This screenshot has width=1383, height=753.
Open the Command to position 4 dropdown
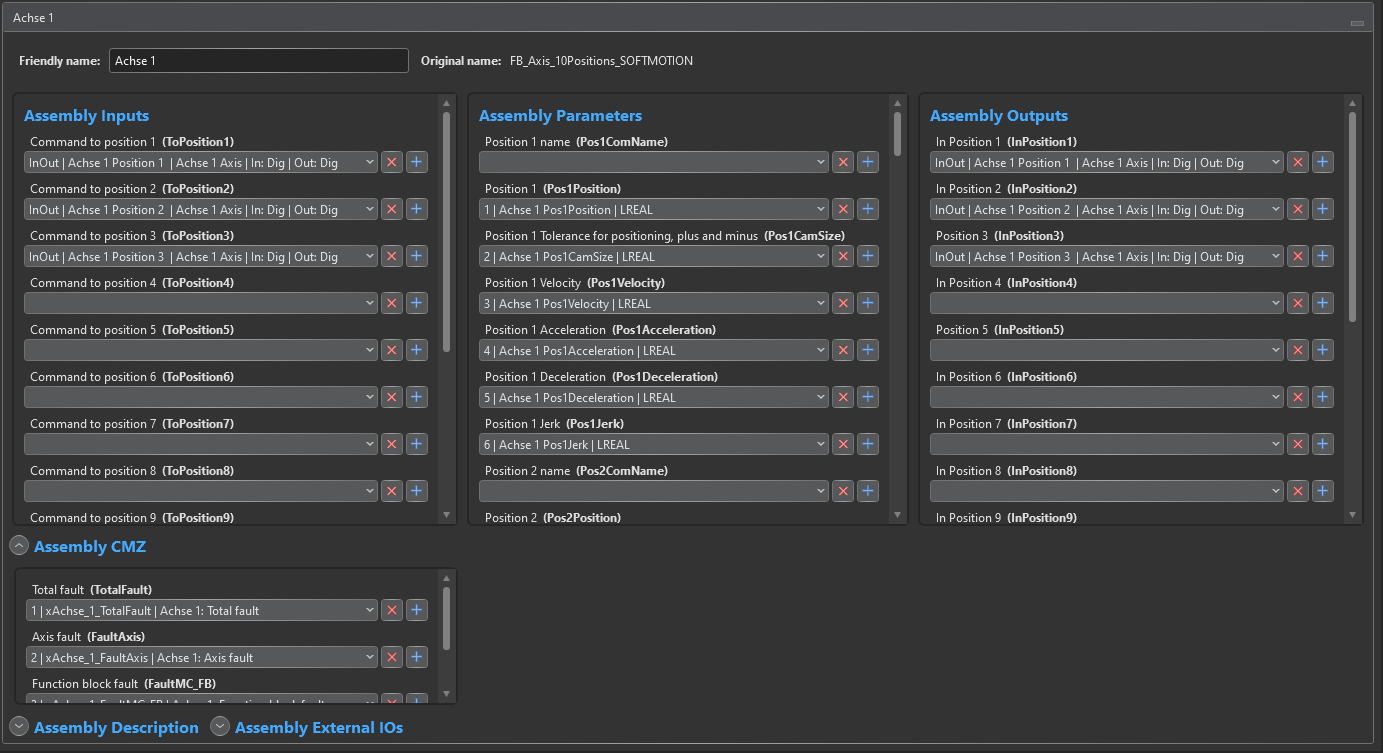click(x=201, y=303)
